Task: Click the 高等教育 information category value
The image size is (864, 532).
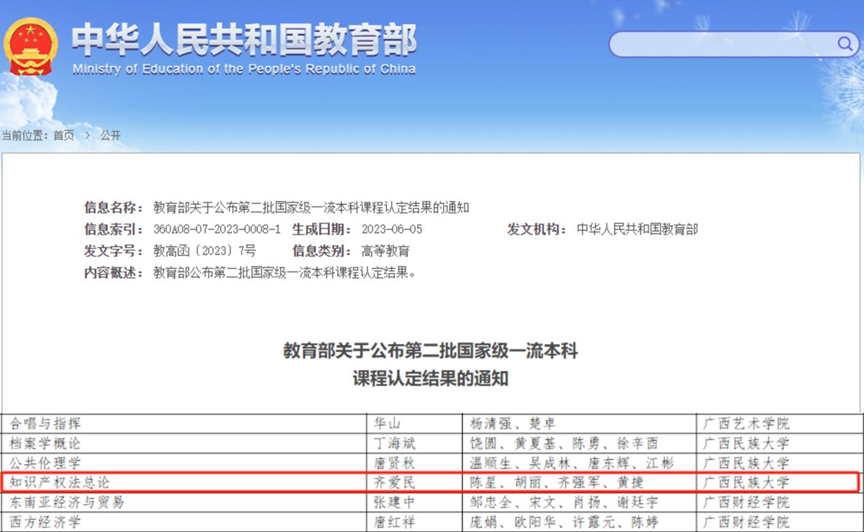Action: pos(385,251)
